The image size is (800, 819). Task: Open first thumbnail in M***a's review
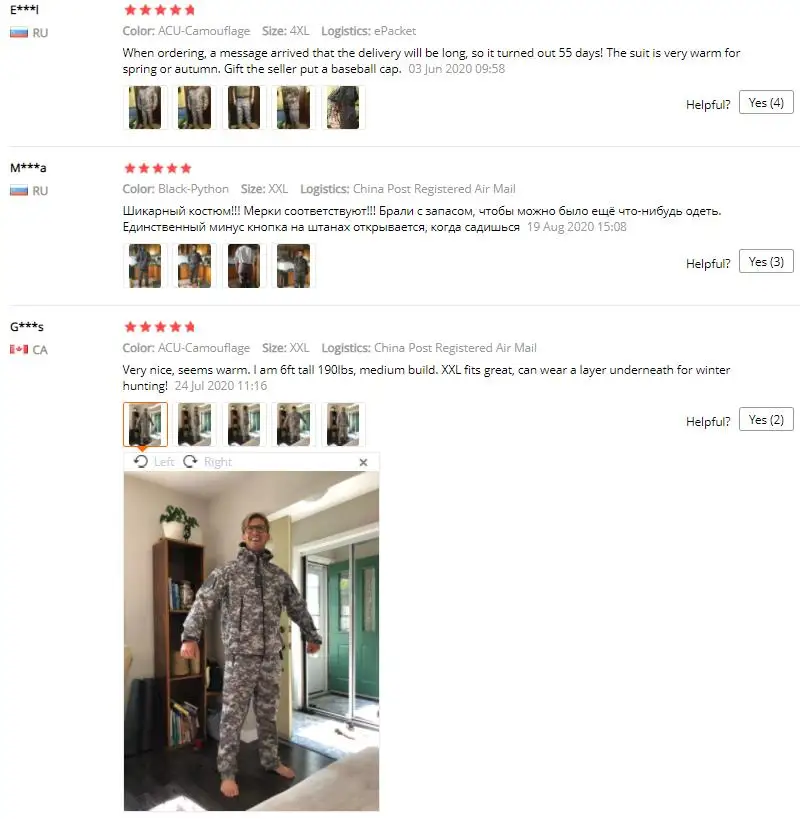145,266
